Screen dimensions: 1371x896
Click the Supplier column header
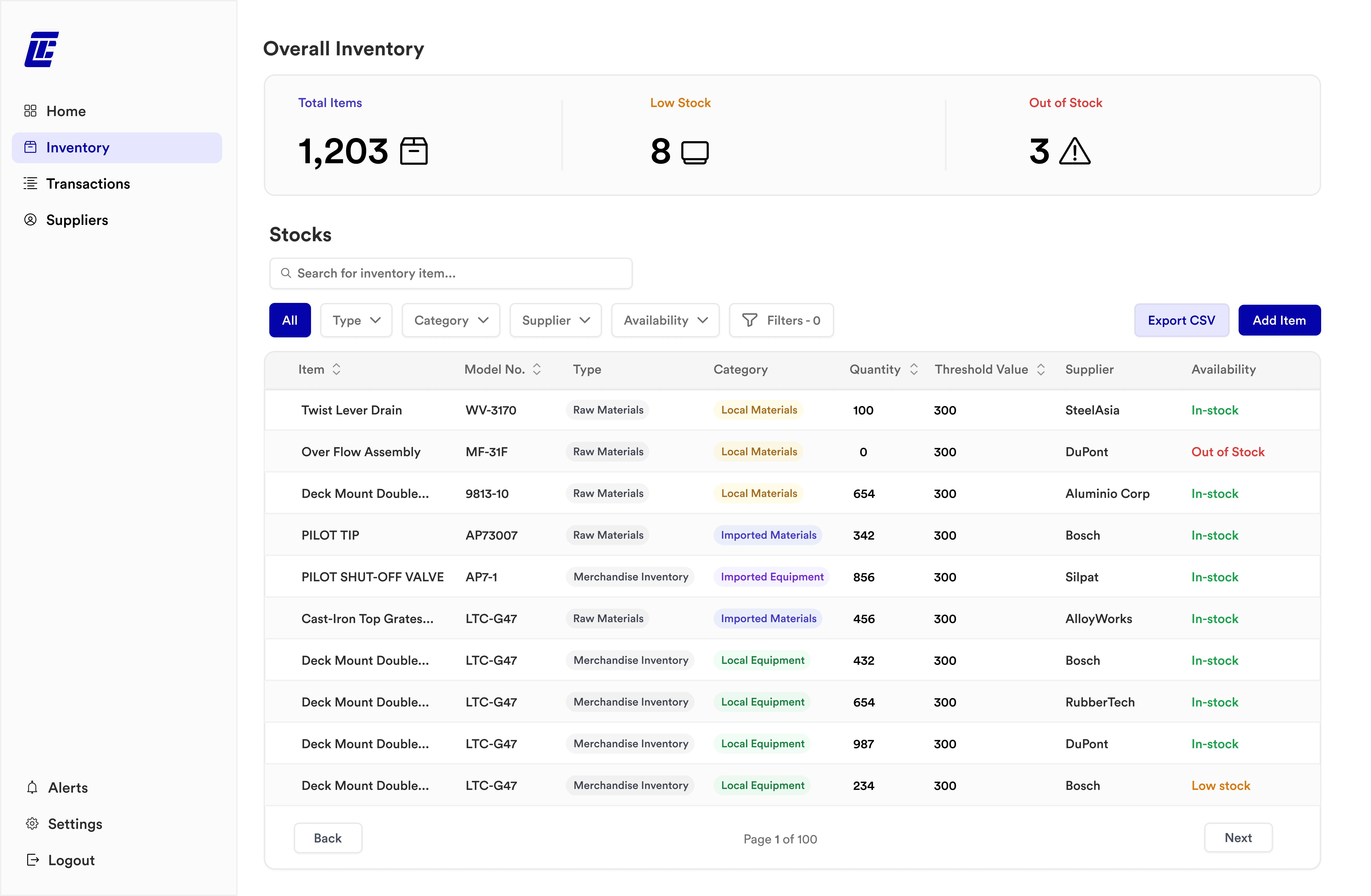point(1089,369)
